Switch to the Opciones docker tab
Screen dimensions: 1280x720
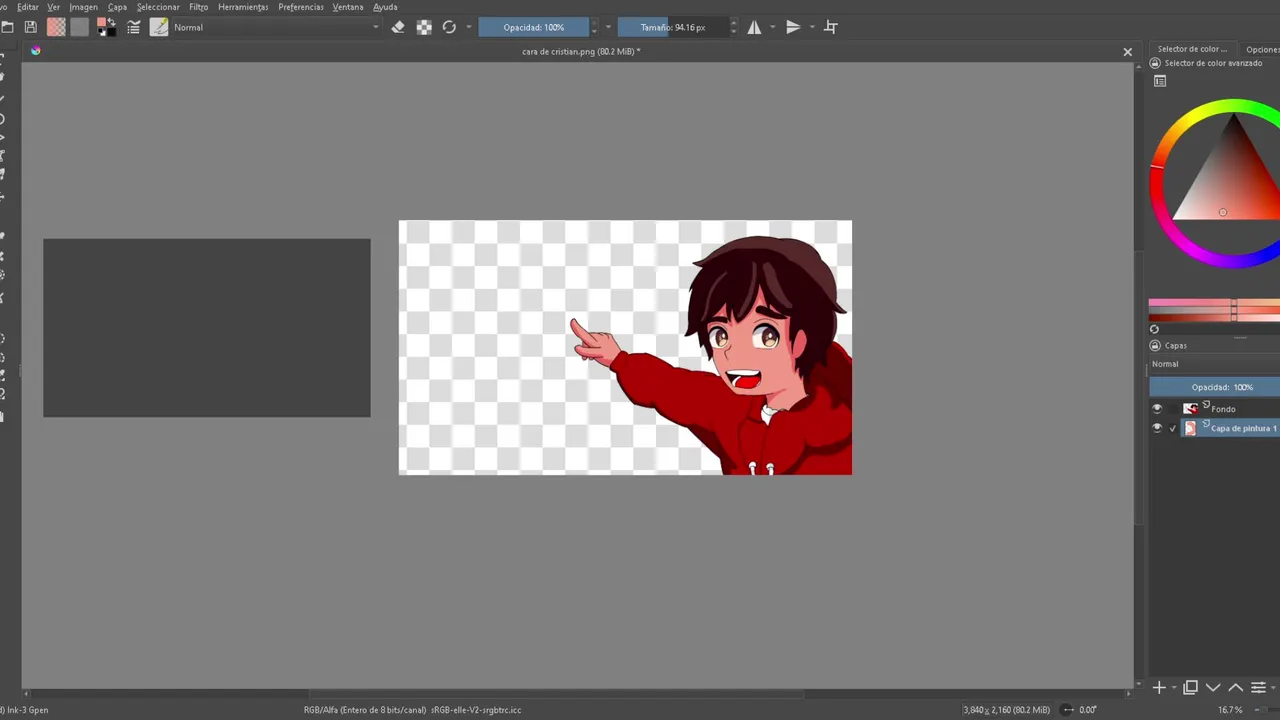click(1262, 49)
